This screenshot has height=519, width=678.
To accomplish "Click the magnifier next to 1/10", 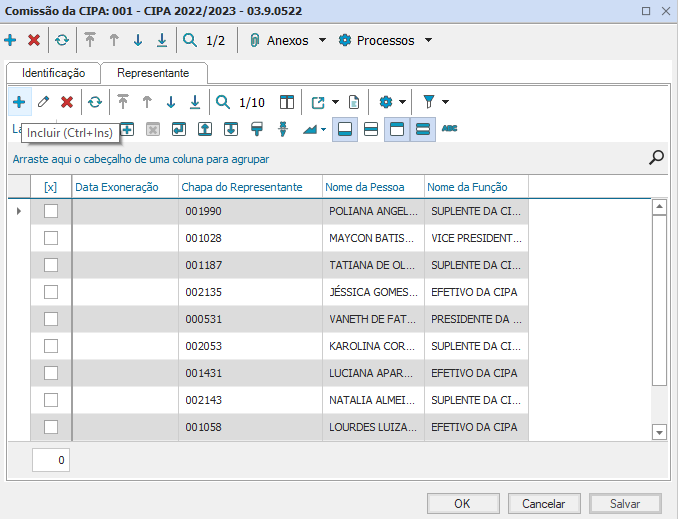I will tap(223, 102).
